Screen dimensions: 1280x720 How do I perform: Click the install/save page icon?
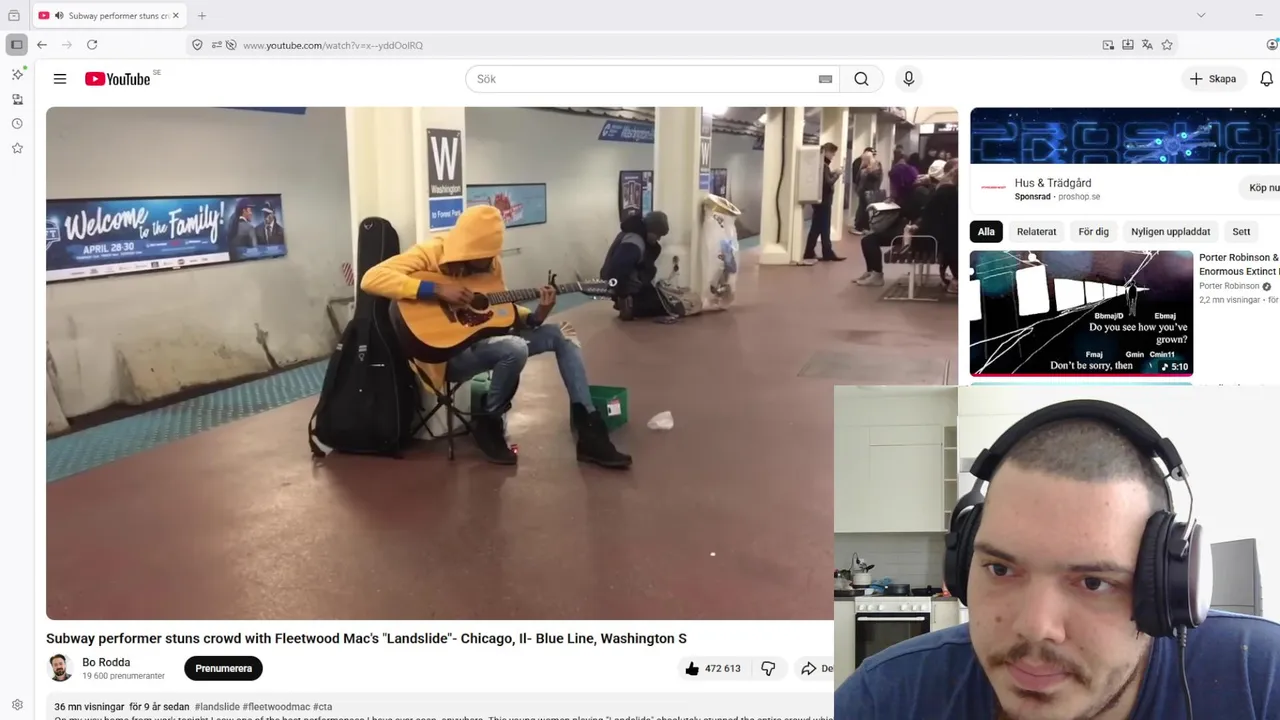(x=1128, y=45)
